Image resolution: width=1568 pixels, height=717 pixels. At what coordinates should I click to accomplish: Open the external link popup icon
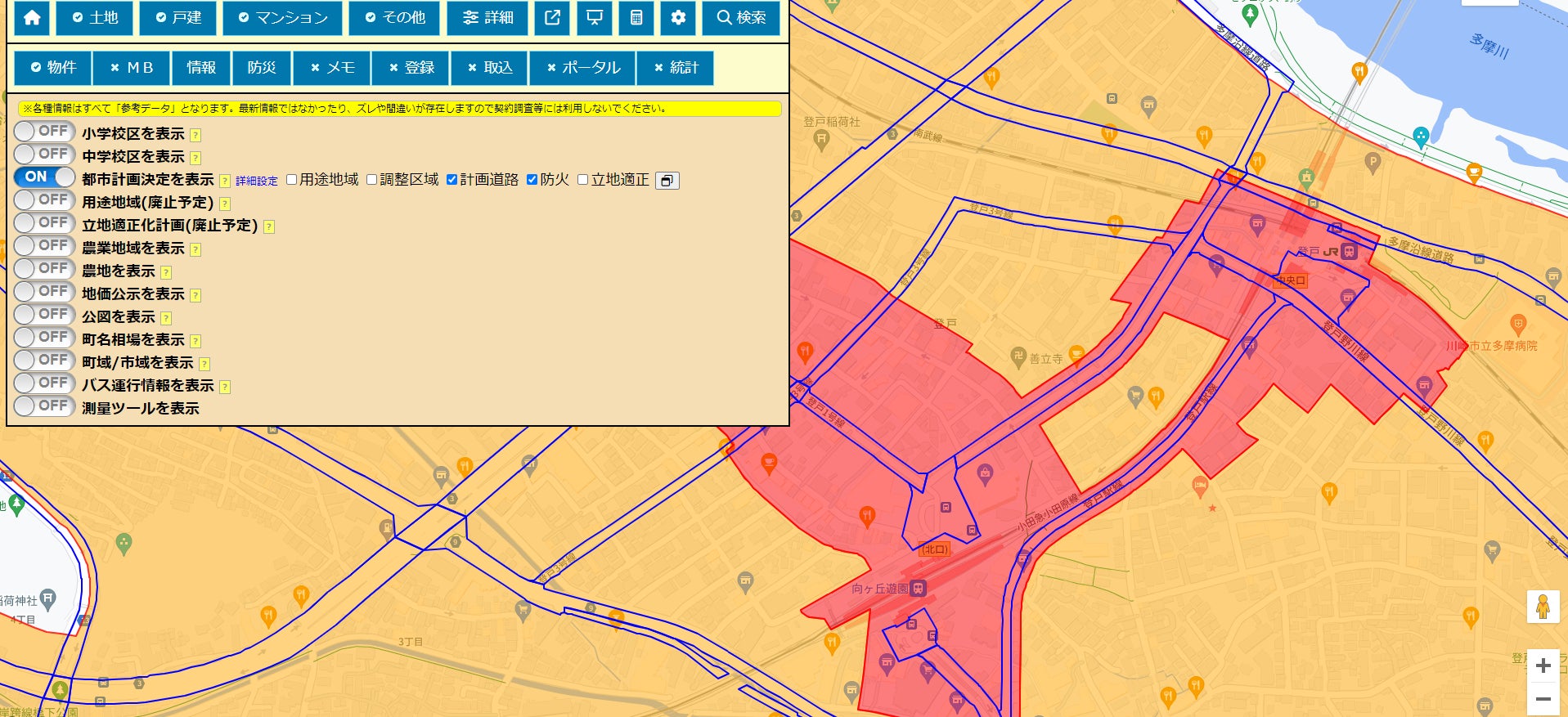pos(553,18)
